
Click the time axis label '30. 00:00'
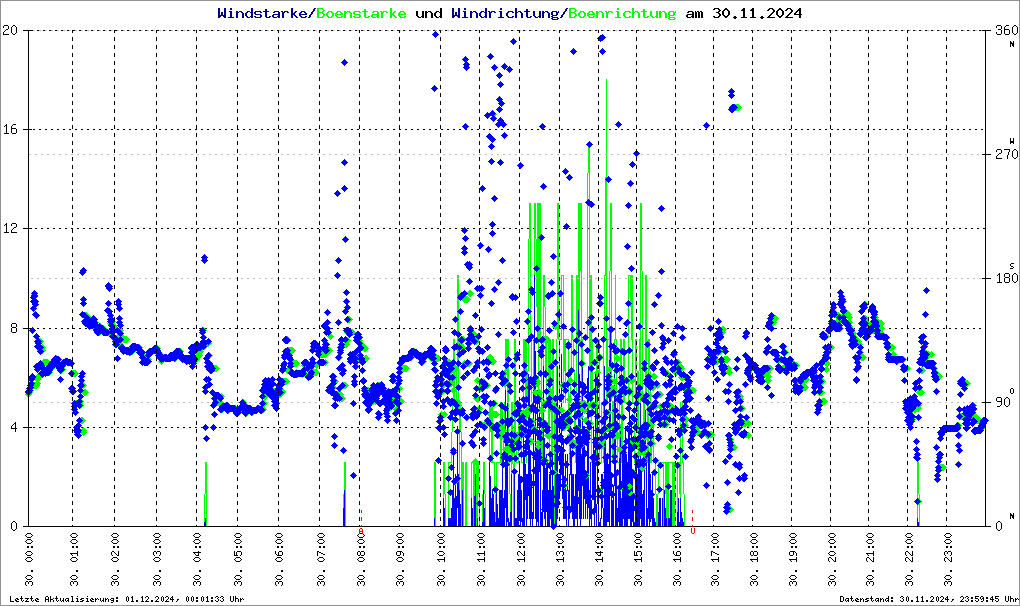tap(30, 560)
